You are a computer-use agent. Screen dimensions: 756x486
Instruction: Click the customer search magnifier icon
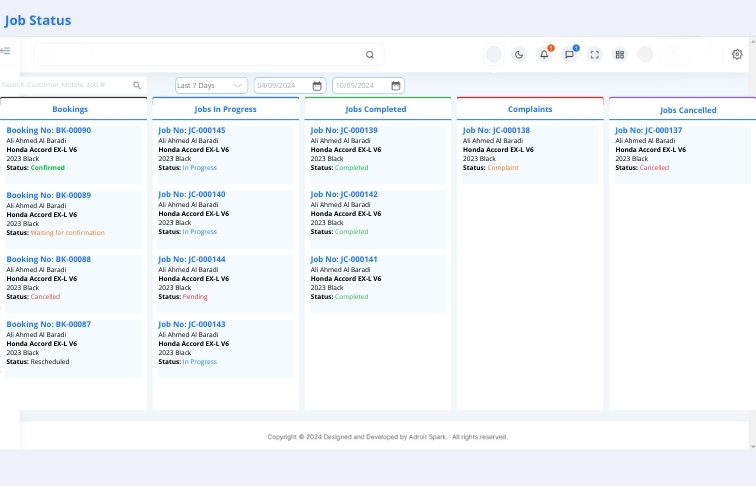tap(137, 85)
